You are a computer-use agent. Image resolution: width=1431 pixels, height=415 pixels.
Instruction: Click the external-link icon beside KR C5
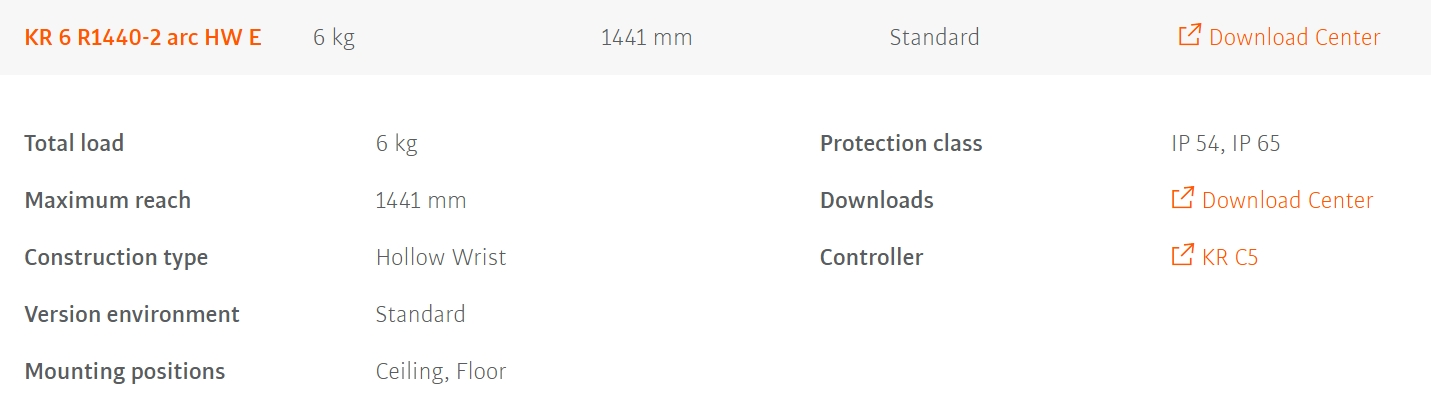coord(1182,256)
